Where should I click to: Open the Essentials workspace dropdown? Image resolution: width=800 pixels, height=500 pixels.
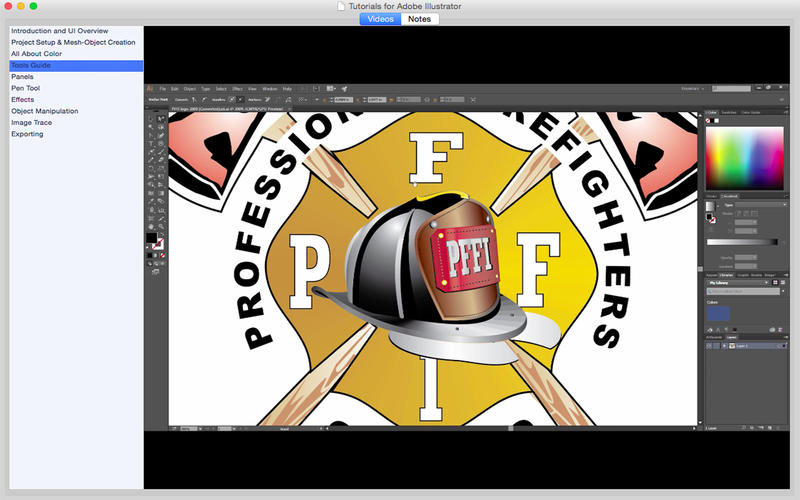click(692, 89)
